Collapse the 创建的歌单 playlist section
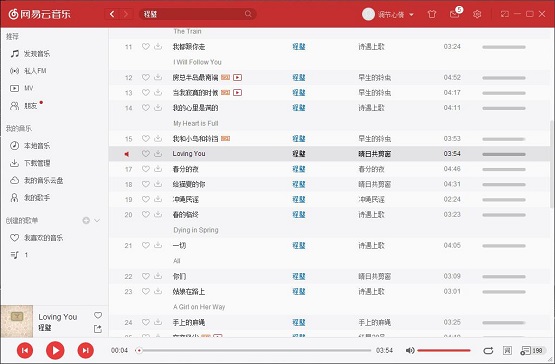555x364 pixels. pos(97,221)
